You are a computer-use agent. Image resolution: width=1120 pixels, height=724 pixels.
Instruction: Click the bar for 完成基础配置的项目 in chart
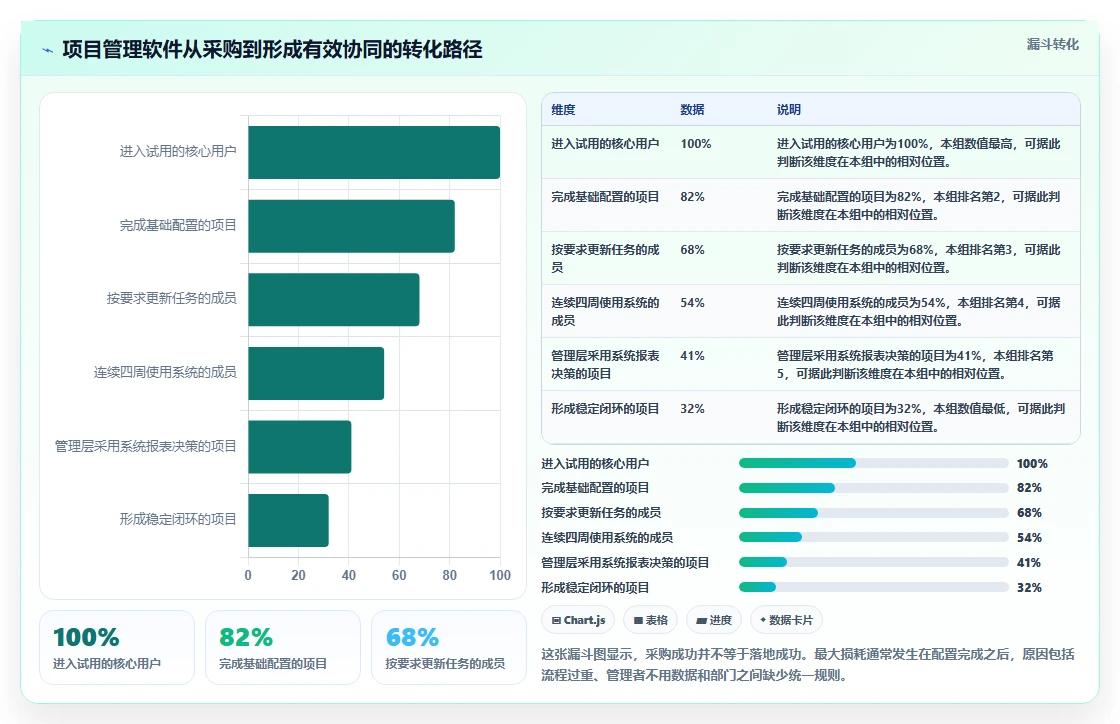click(351, 226)
